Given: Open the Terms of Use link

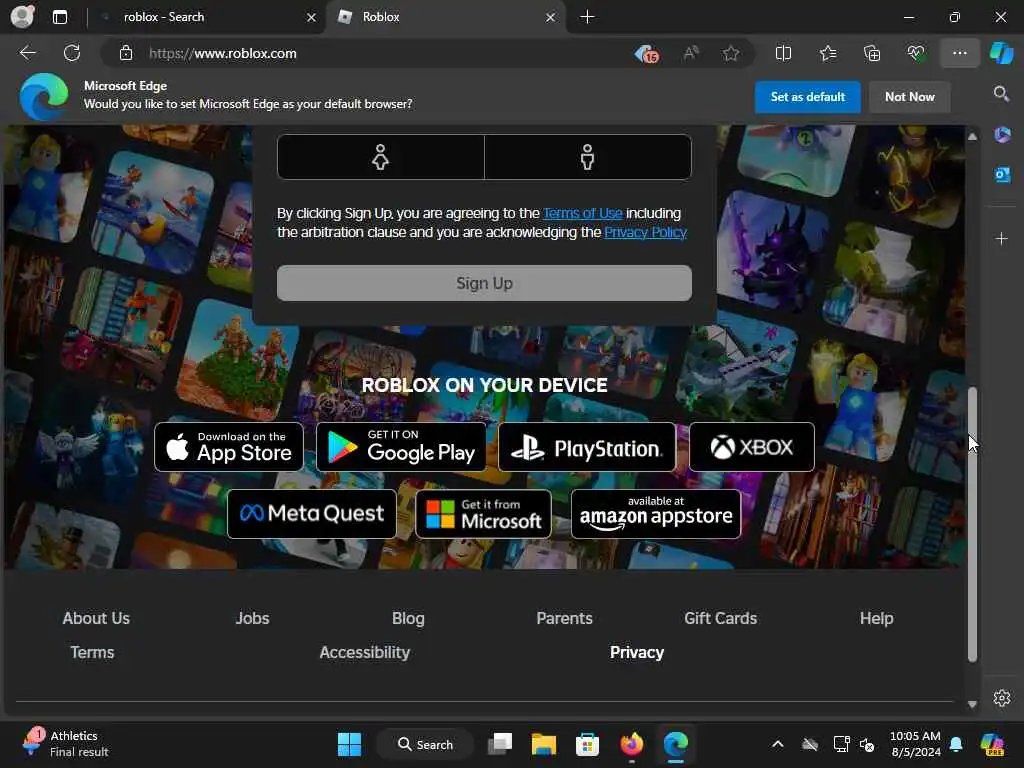Looking at the screenshot, I should point(583,214).
